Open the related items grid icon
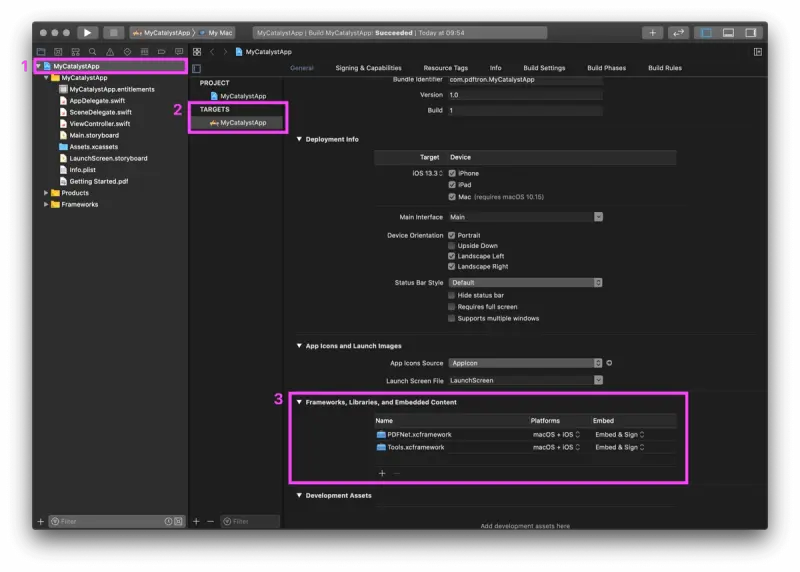The height and width of the screenshot is (572, 800). coord(197,52)
